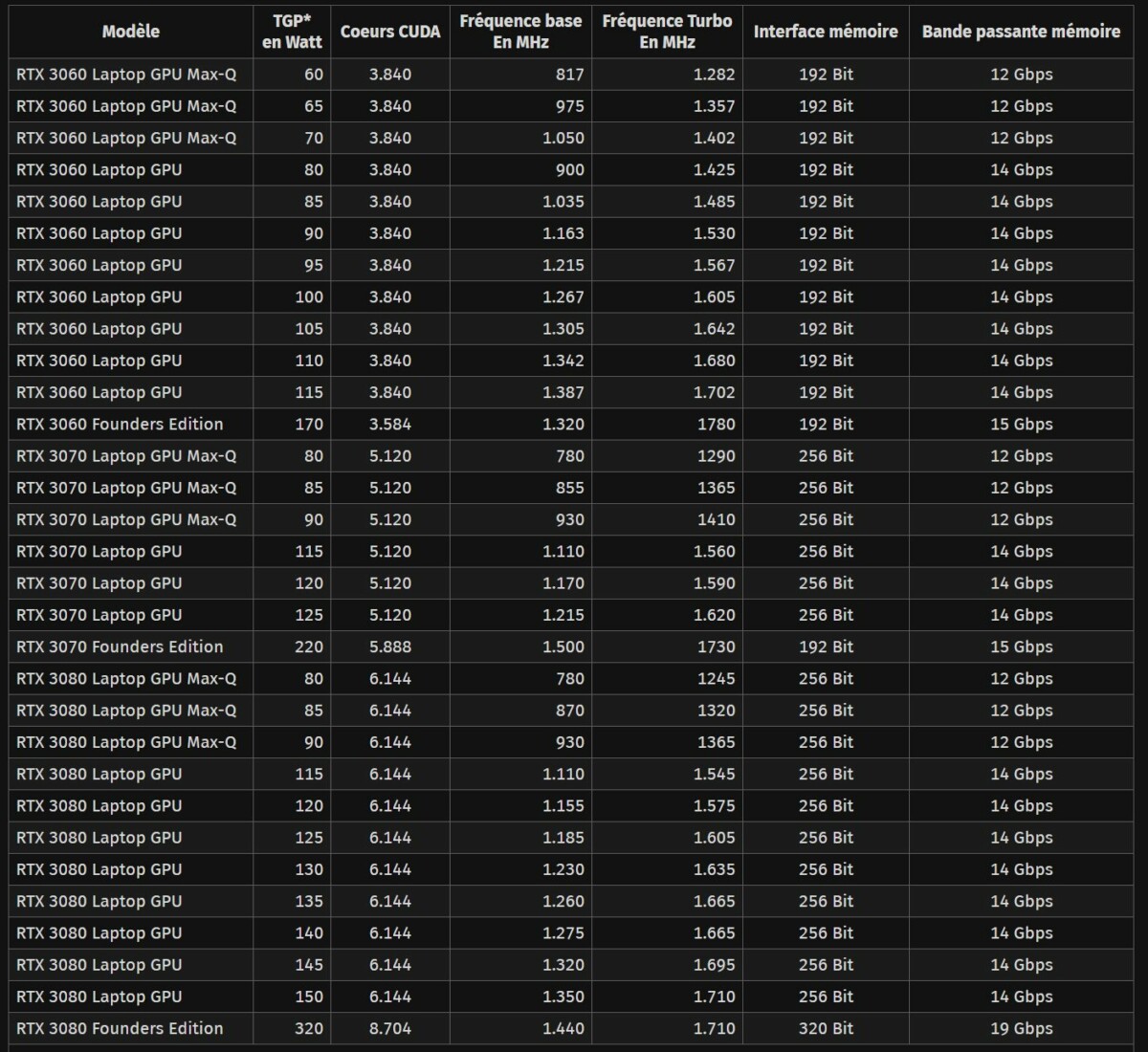Click turbo frequency value 1.620
Viewport: 1148px width, 1052px height.
[x=715, y=615]
